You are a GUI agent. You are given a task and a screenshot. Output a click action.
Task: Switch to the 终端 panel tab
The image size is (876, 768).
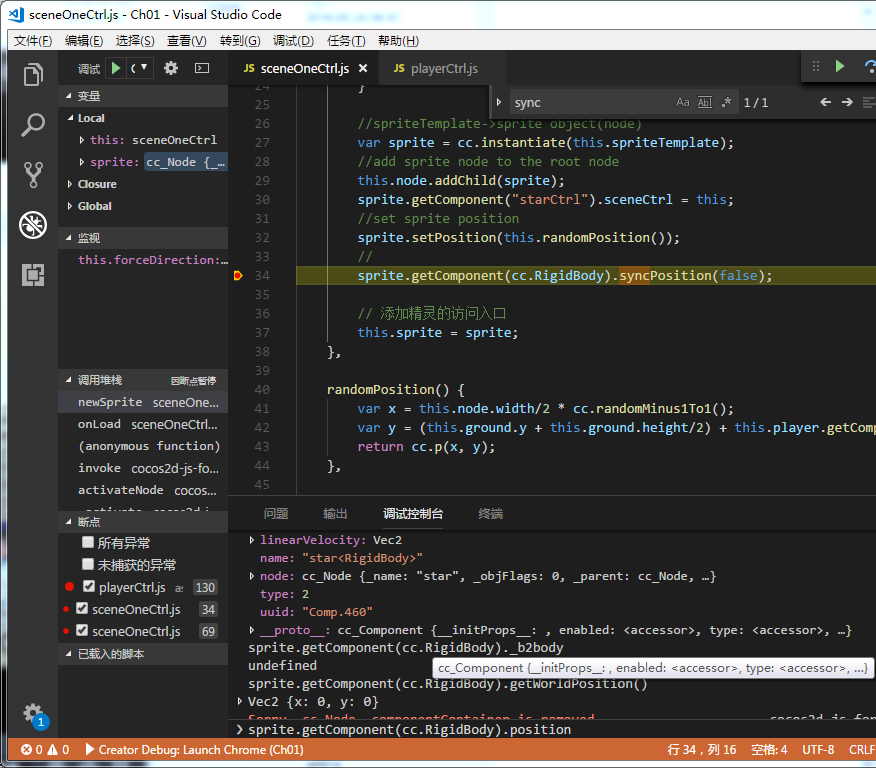click(x=490, y=513)
